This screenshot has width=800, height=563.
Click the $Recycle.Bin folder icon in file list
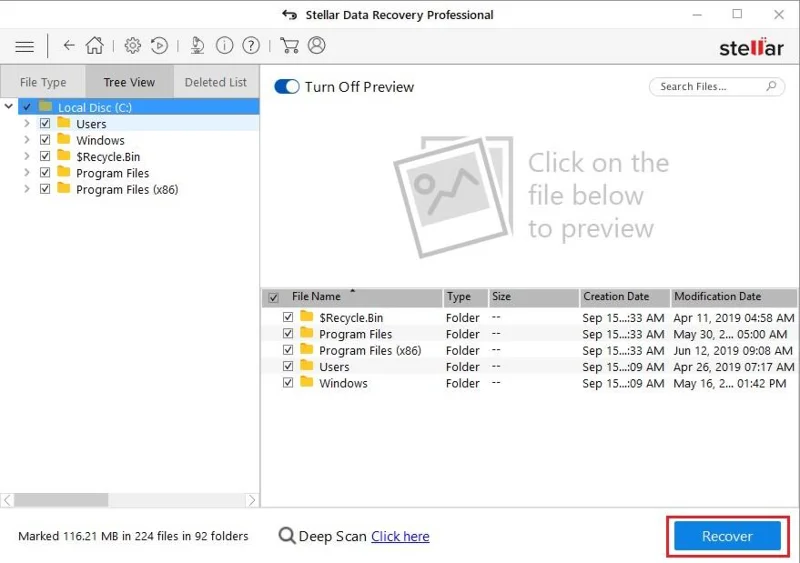(x=307, y=316)
